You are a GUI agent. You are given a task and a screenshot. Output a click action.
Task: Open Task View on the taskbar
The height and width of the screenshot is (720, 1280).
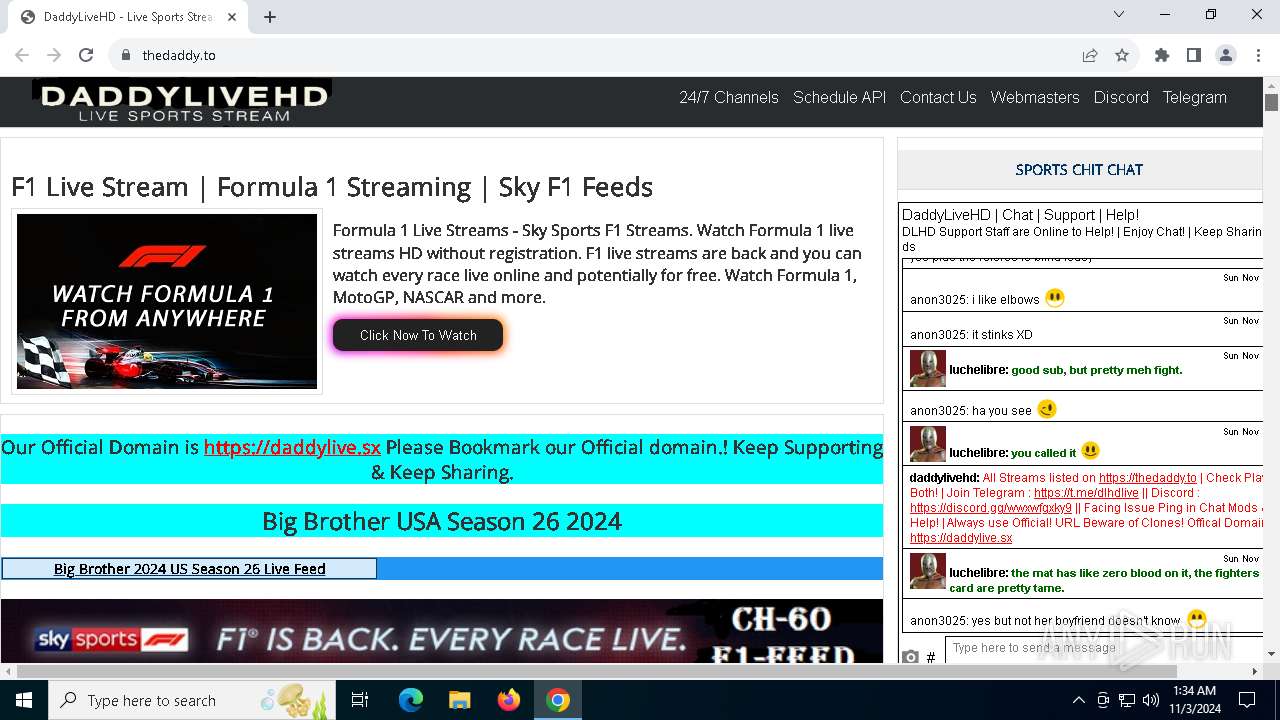tap(360, 700)
